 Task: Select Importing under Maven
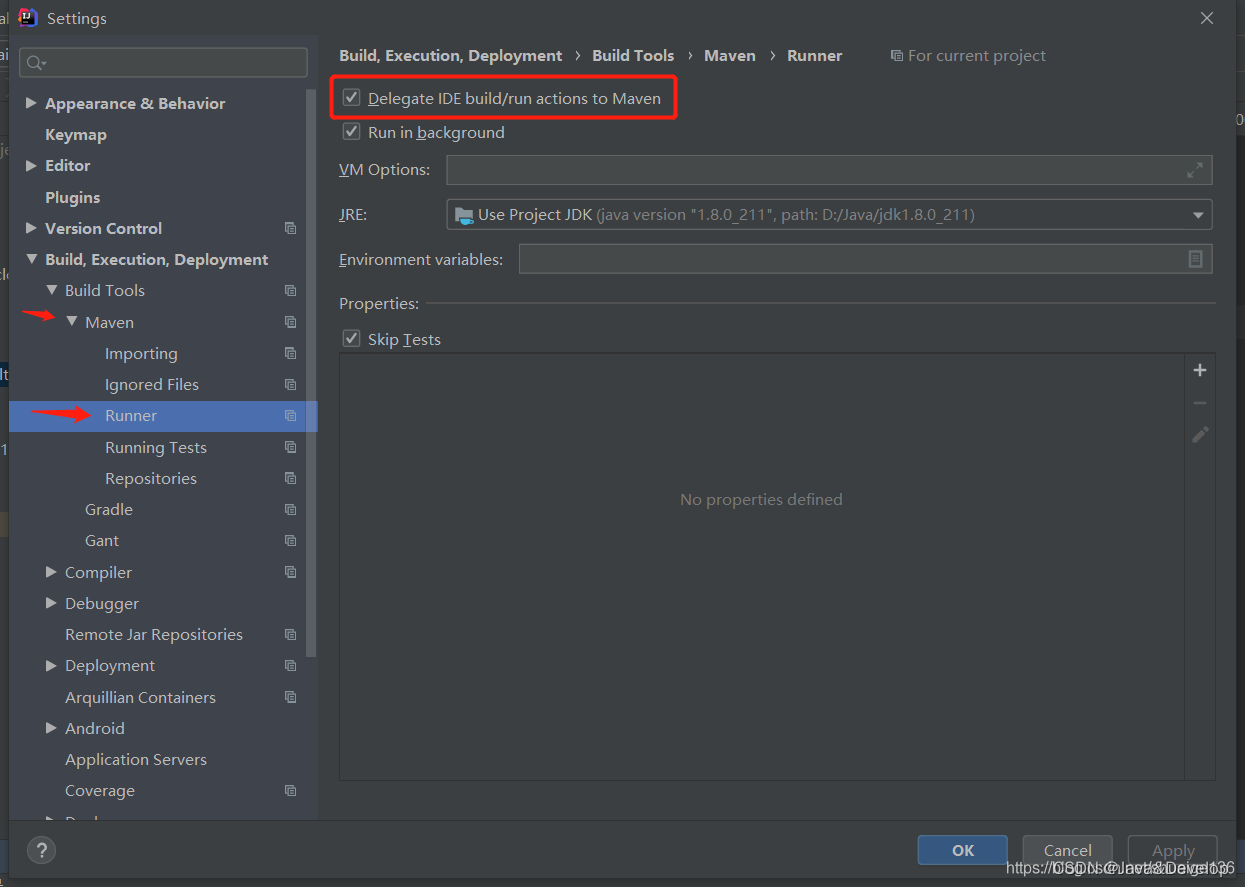point(141,353)
